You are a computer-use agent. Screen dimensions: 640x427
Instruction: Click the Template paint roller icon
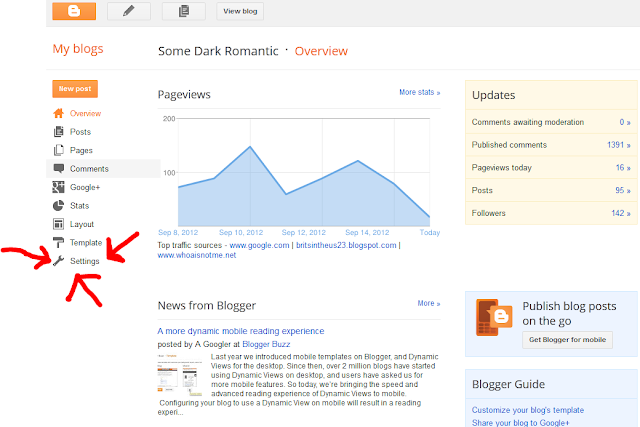click(x=58, y=242)
